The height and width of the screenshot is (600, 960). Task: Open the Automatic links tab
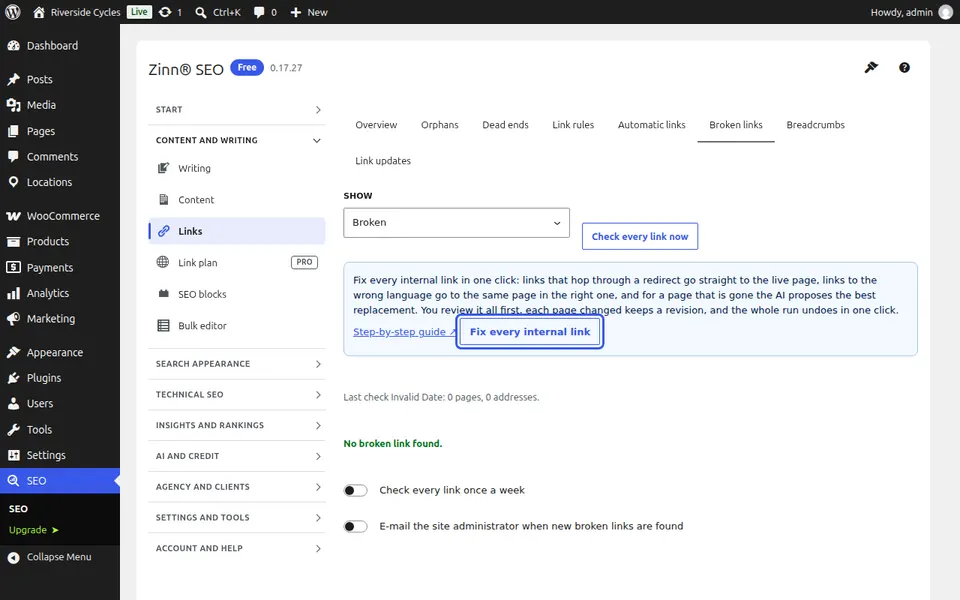651,125
